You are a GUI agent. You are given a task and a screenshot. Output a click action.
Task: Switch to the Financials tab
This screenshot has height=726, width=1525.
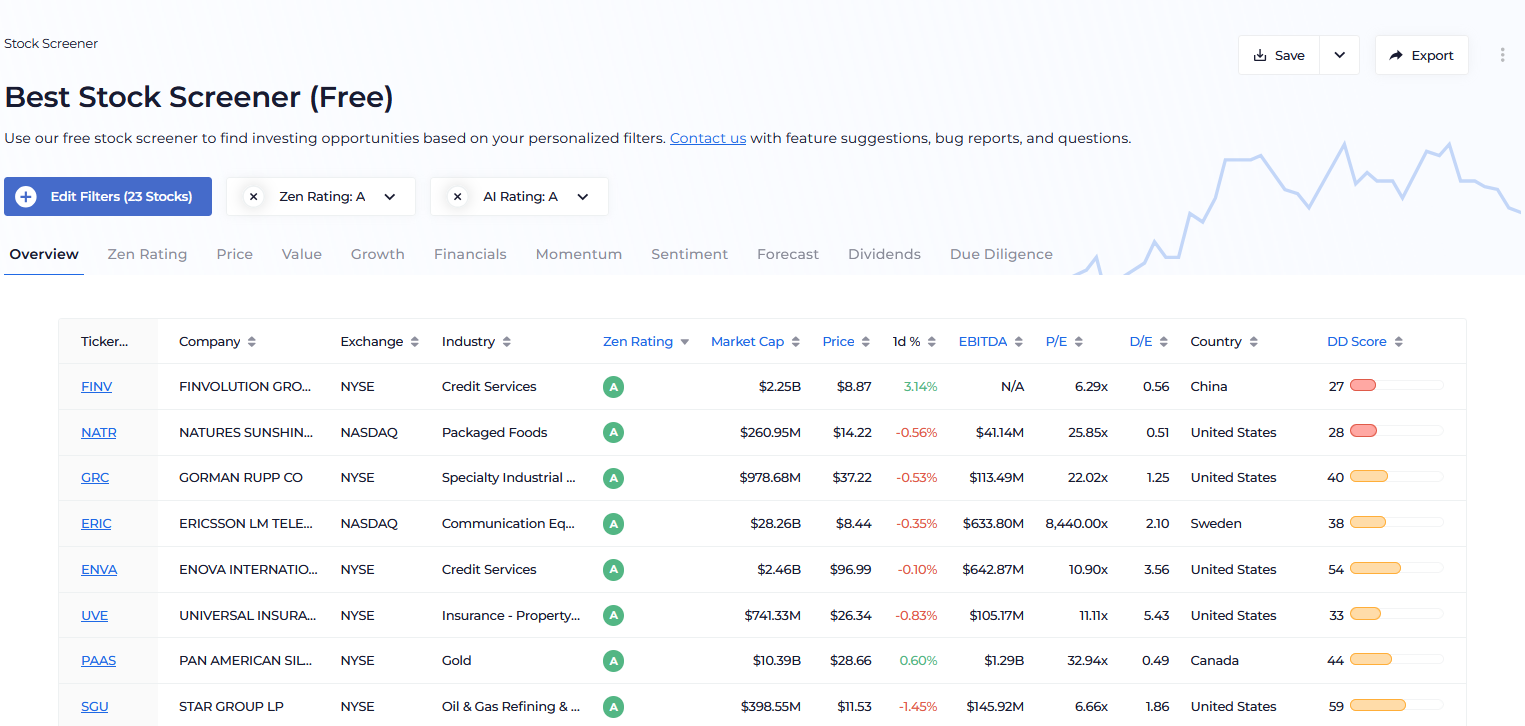tap(470, 254)
